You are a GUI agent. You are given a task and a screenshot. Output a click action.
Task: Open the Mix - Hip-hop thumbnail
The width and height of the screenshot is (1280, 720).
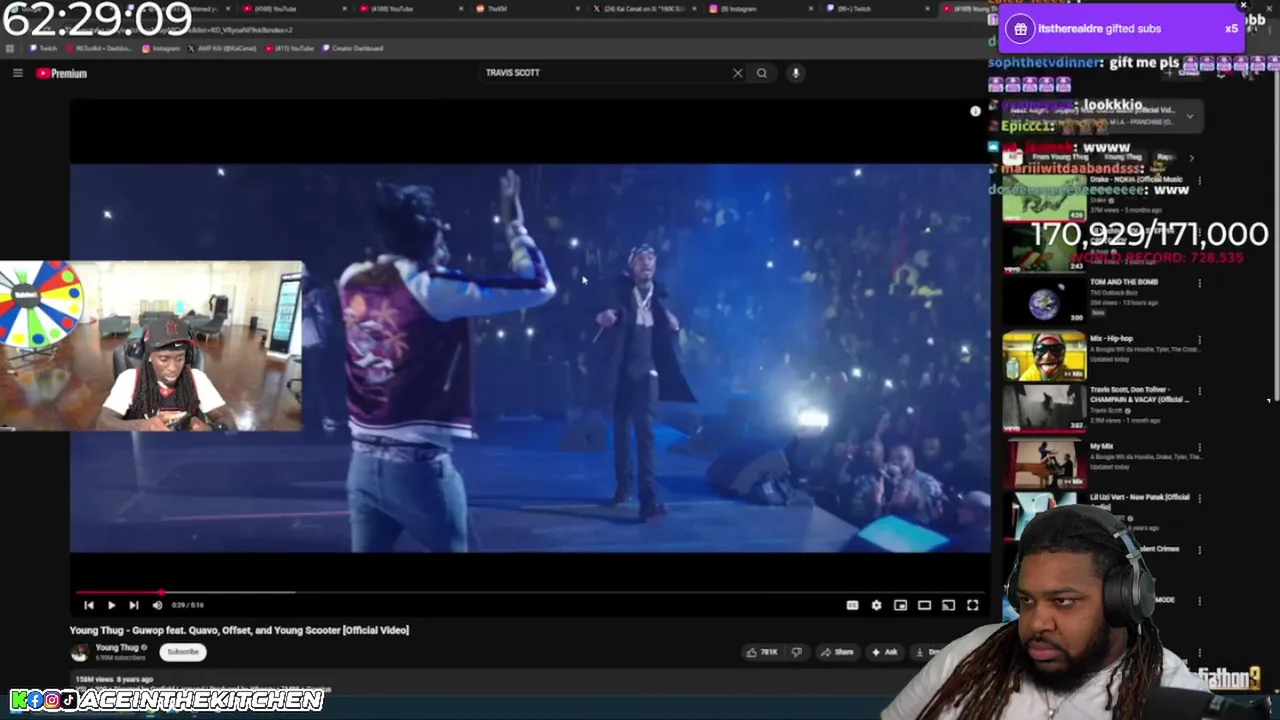click(x=1044, y=356)
